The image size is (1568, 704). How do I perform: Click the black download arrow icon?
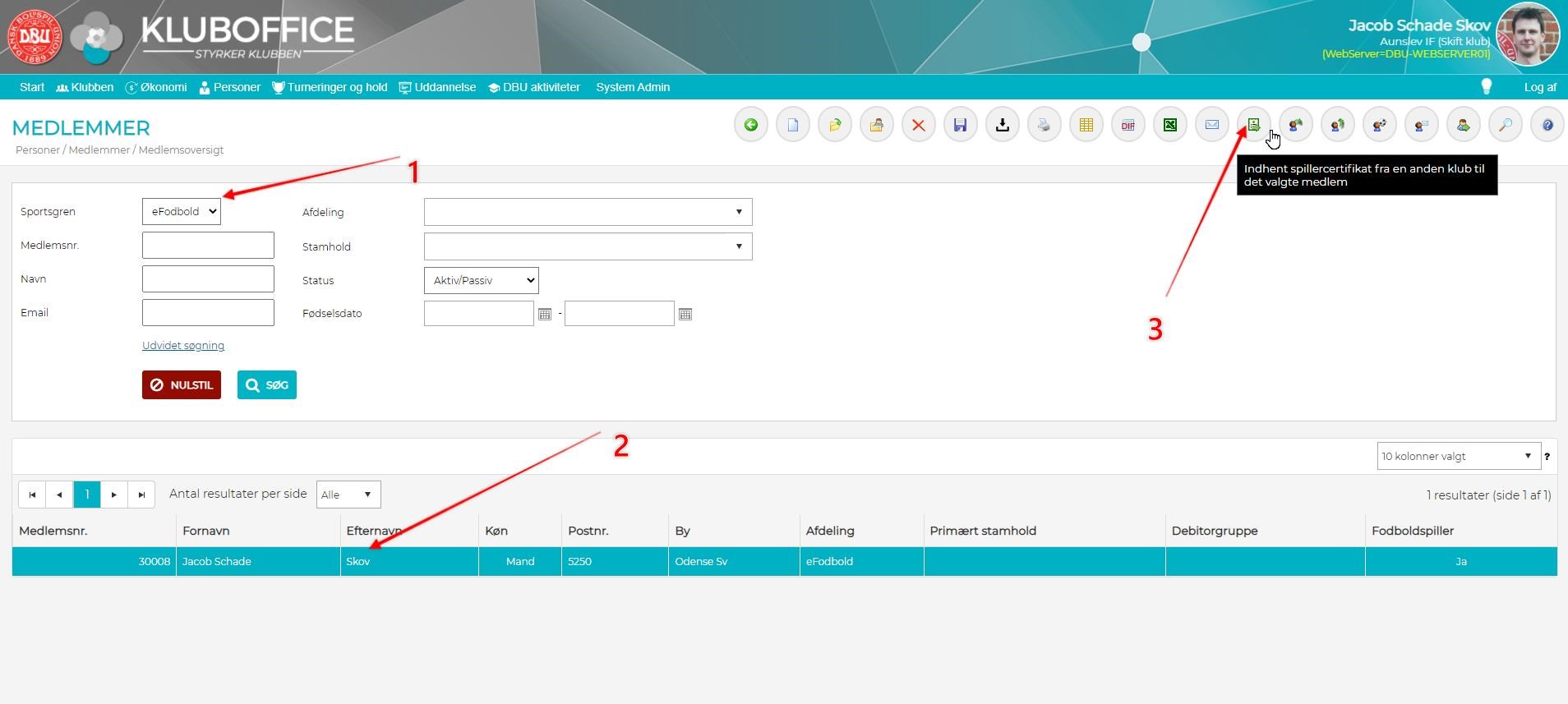[1002, 125]
